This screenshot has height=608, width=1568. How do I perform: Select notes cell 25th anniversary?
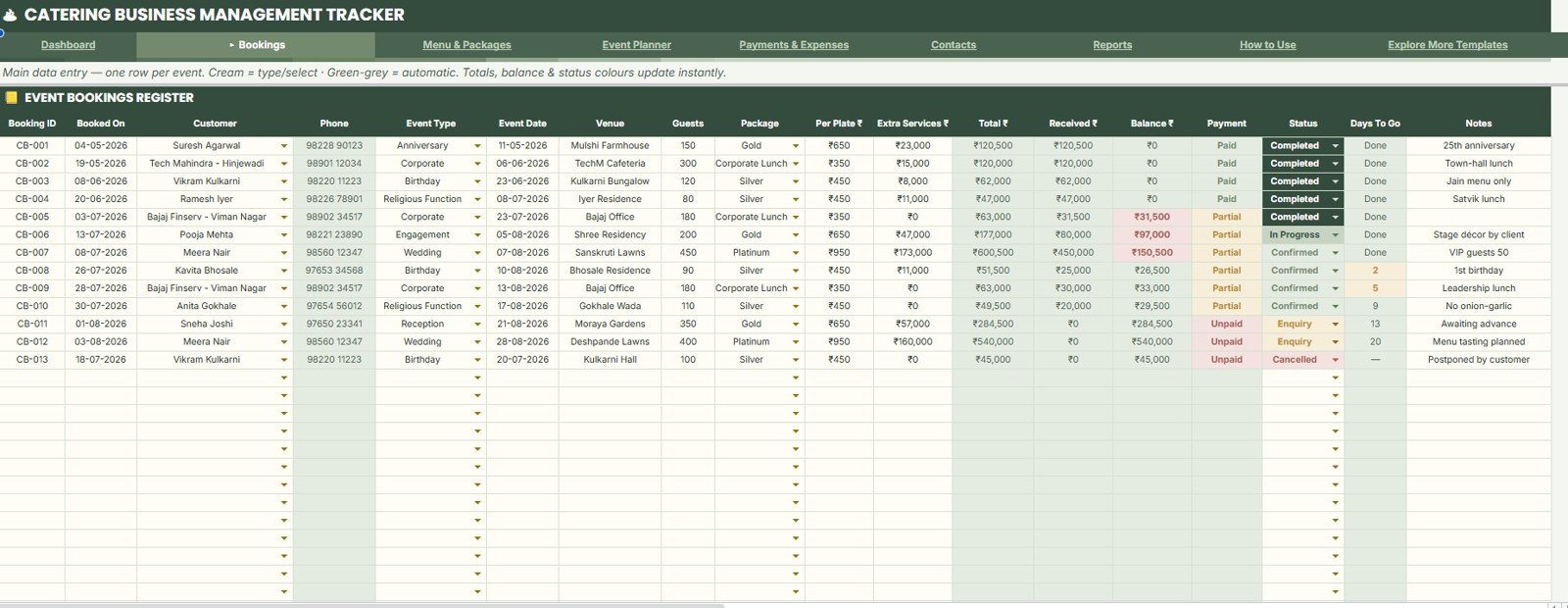coord(1479,145)
